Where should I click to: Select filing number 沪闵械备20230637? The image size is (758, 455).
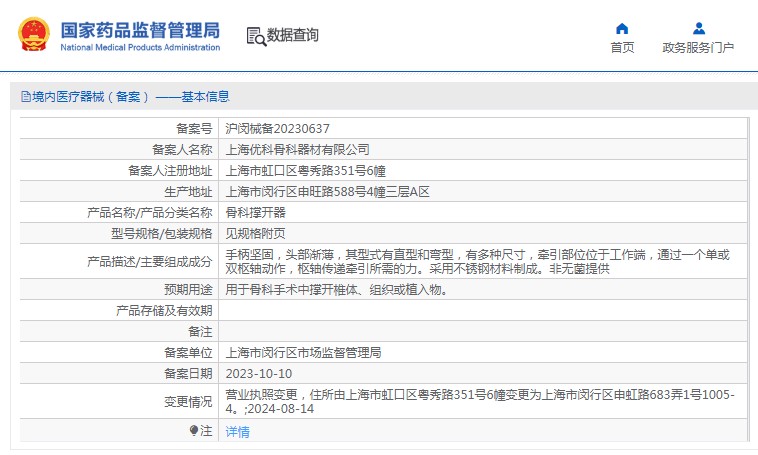point(277,129)
